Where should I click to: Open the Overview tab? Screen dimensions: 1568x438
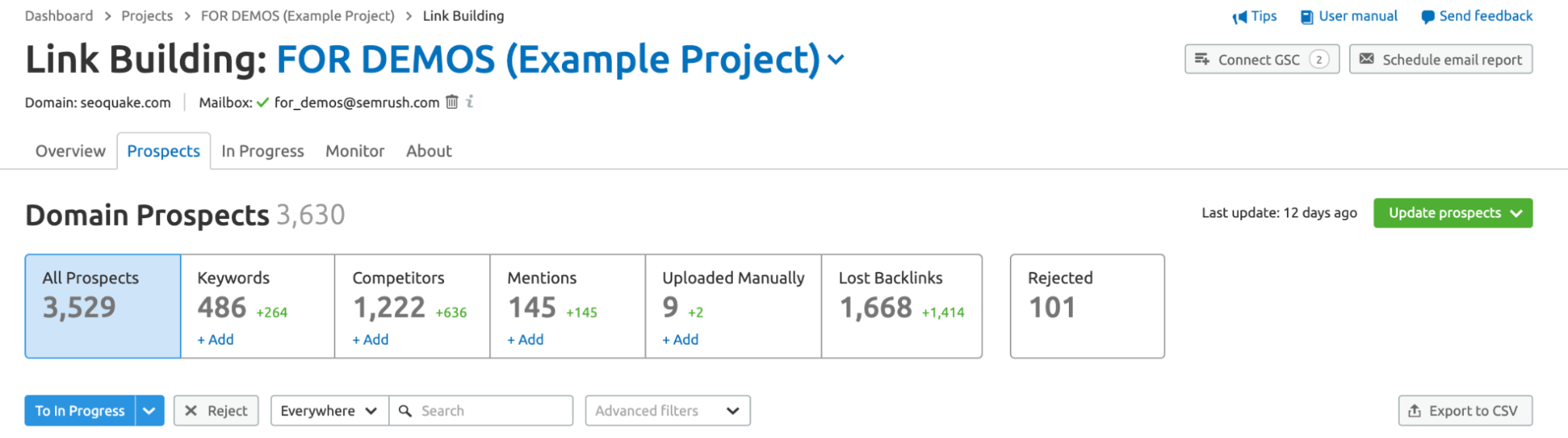[x=71, y=151]
